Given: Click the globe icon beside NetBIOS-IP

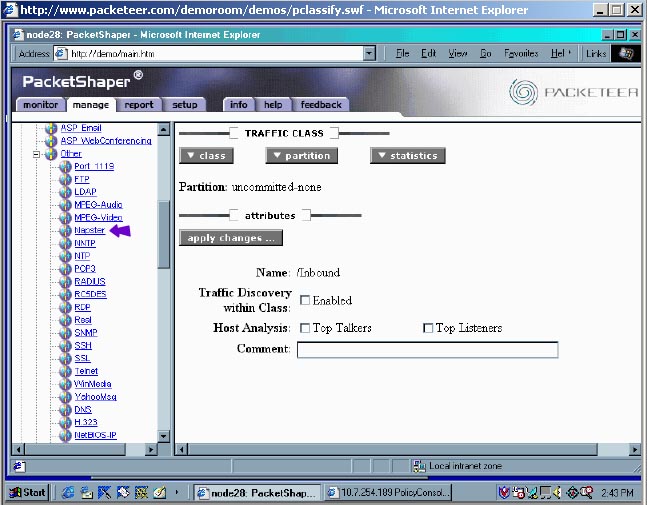Looking at the screenshot, I should tap(65, 435).
